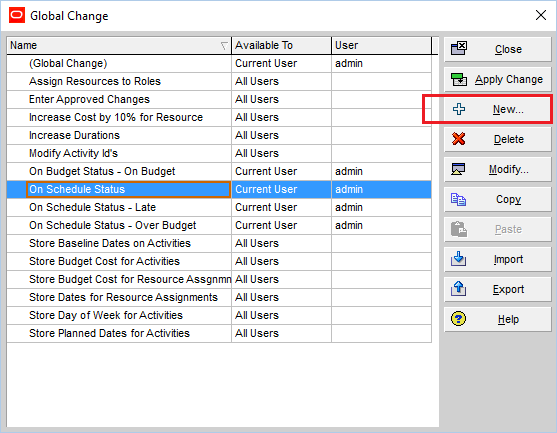
Task: Click the Copy pages icon
Action: pos(458,199)
